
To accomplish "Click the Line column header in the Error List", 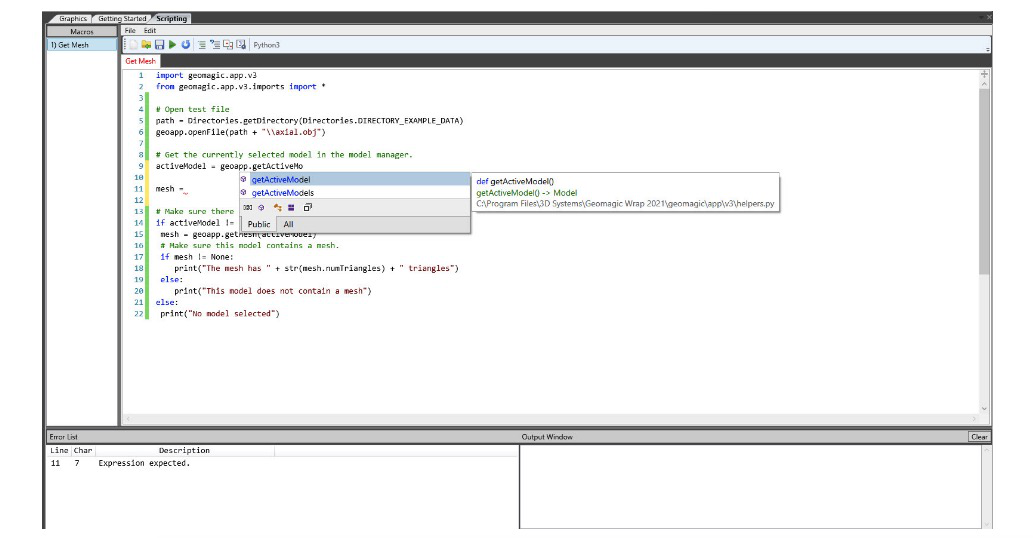I will tap(59, 450).
